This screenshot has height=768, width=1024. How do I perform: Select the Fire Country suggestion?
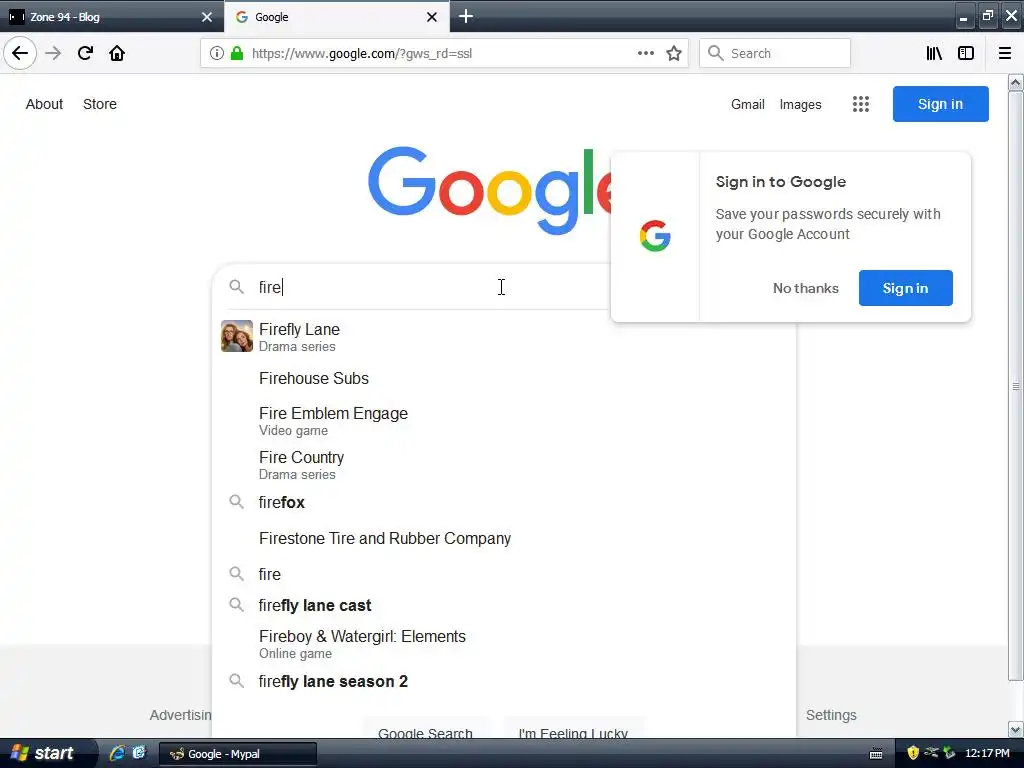pos(504,464)
